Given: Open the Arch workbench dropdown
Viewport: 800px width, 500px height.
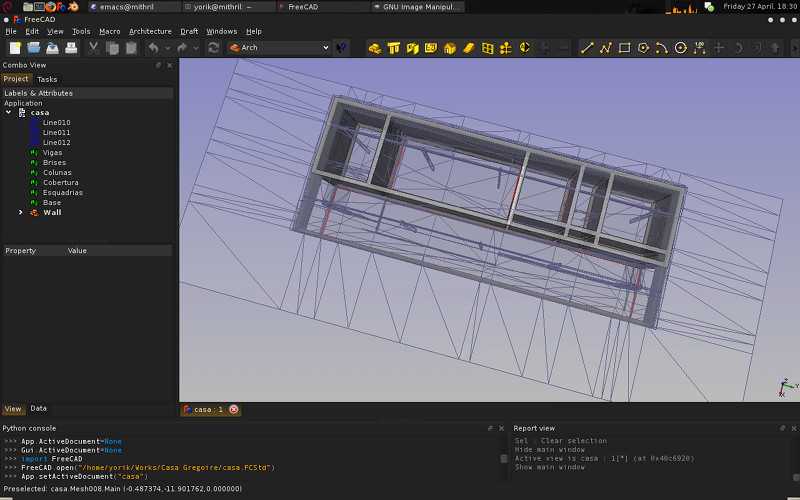Looking at the screenshot, I should 278,47.
